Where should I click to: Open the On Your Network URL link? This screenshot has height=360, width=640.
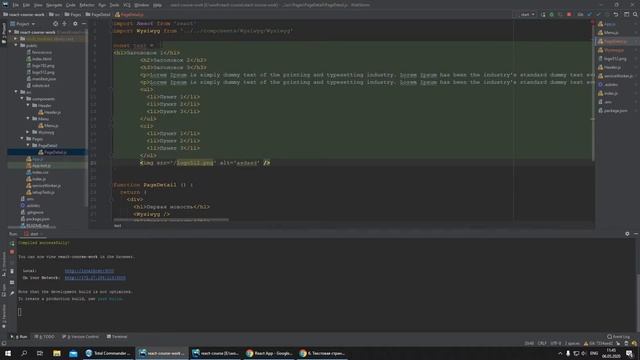point(95,278)
